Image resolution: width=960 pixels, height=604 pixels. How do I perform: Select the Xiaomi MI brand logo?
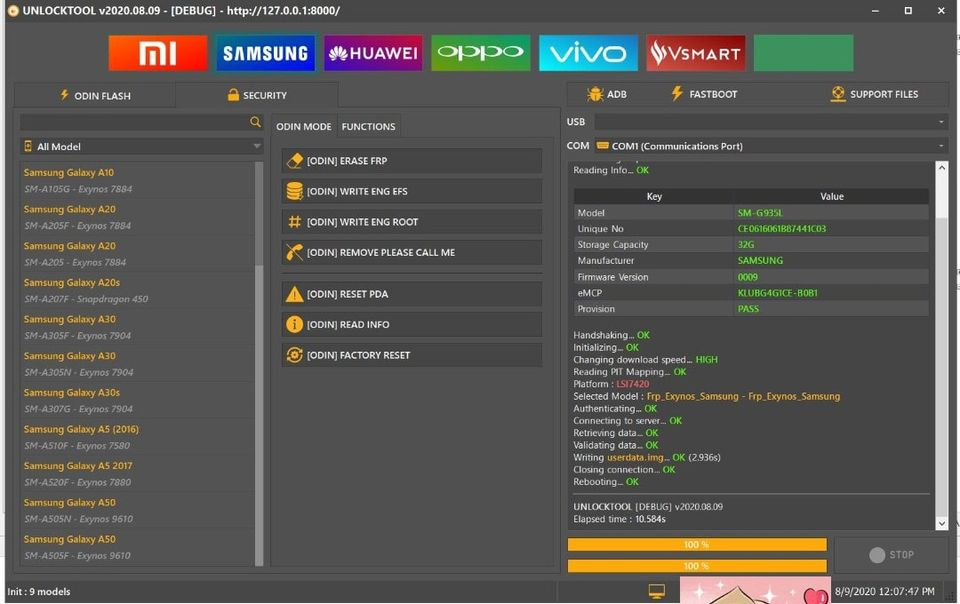(x=158, y=53)
